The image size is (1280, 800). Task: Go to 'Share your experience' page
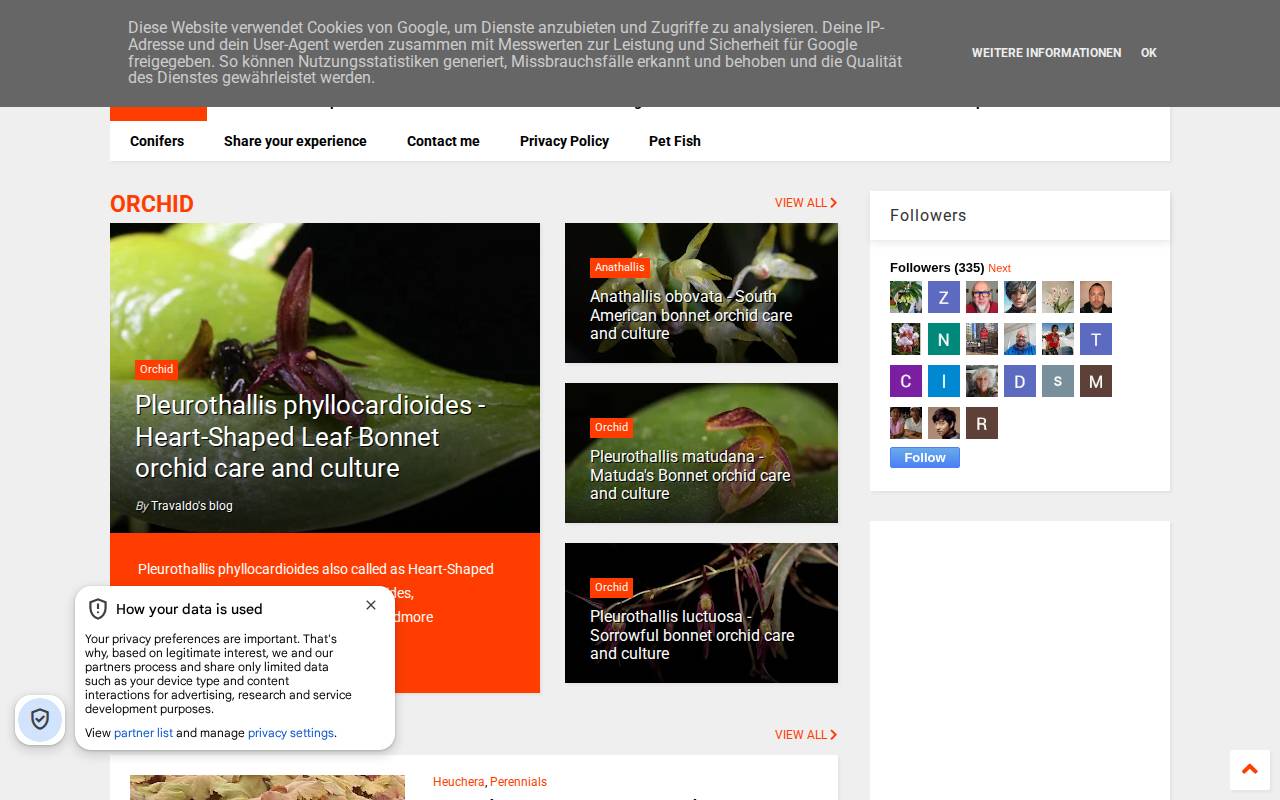coord(295,141)
